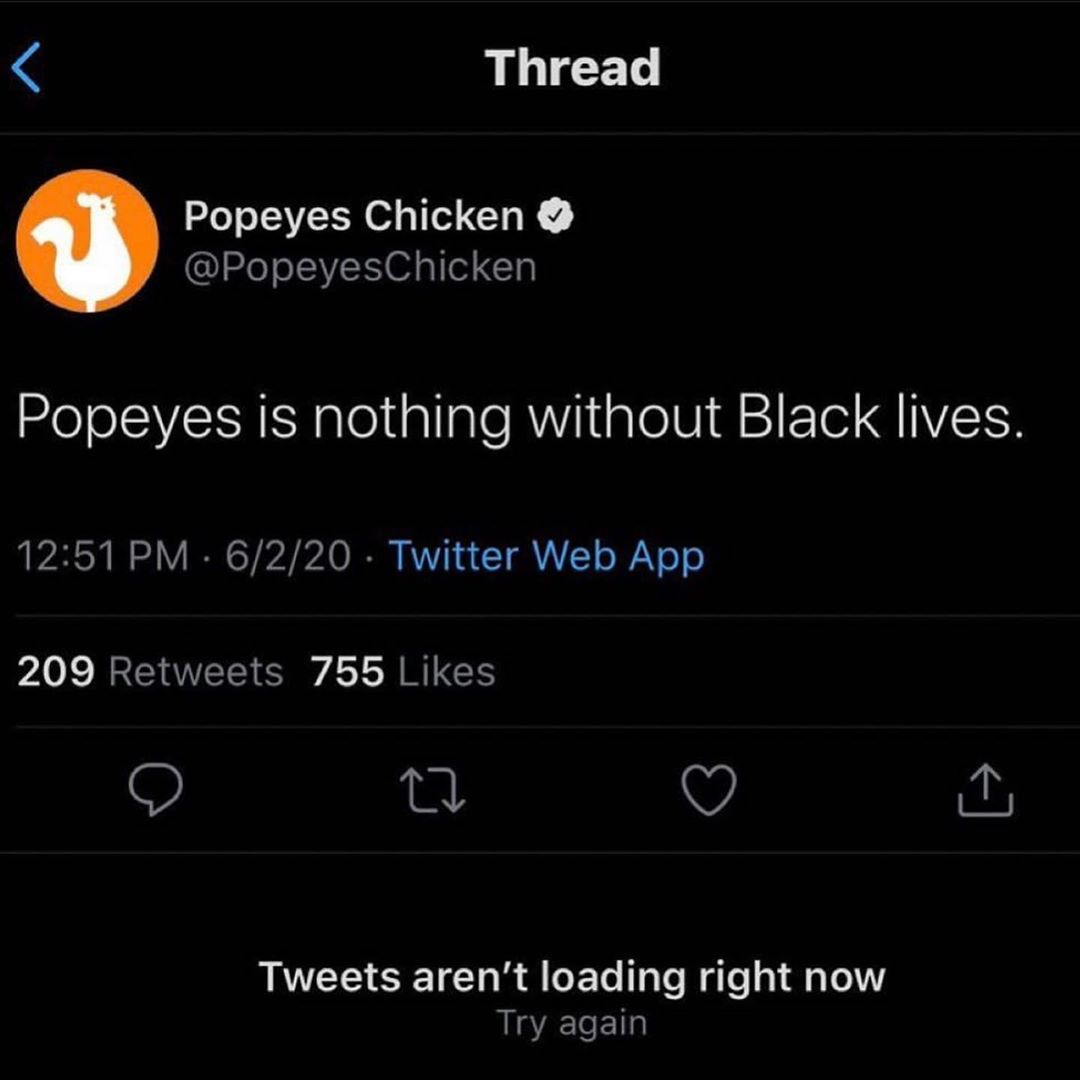Open the Popeyes Chicken display name
The height and width of the screenshot is (1080, 1080).
[353, 217]
